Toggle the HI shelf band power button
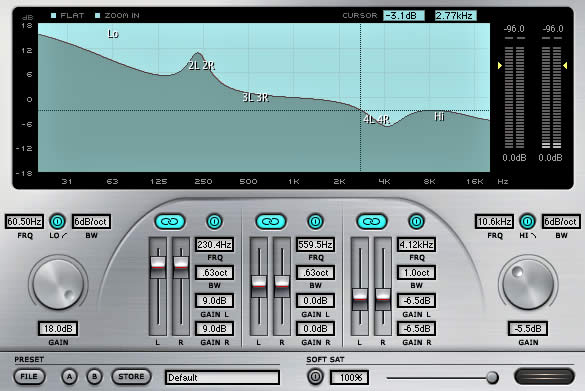 (527, 222)
